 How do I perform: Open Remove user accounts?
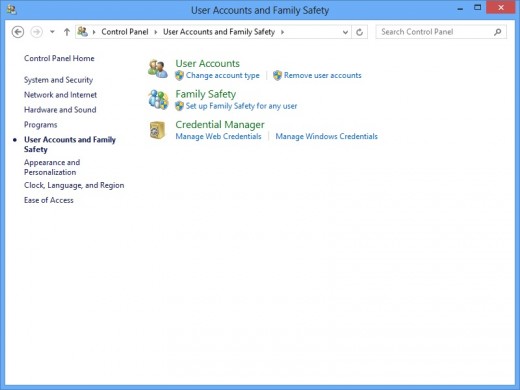323,75
